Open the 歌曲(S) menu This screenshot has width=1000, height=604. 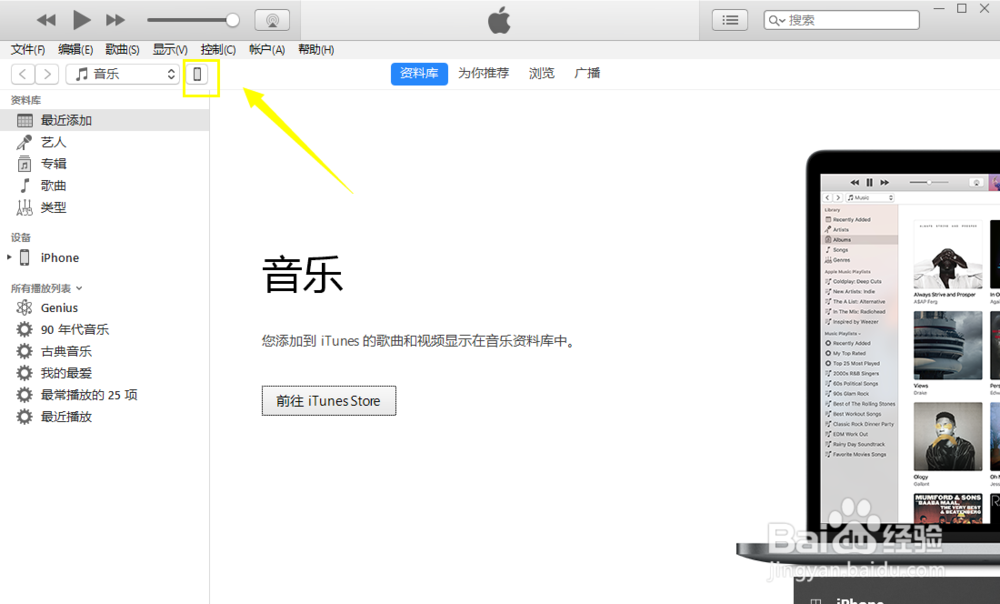point(122,50)
